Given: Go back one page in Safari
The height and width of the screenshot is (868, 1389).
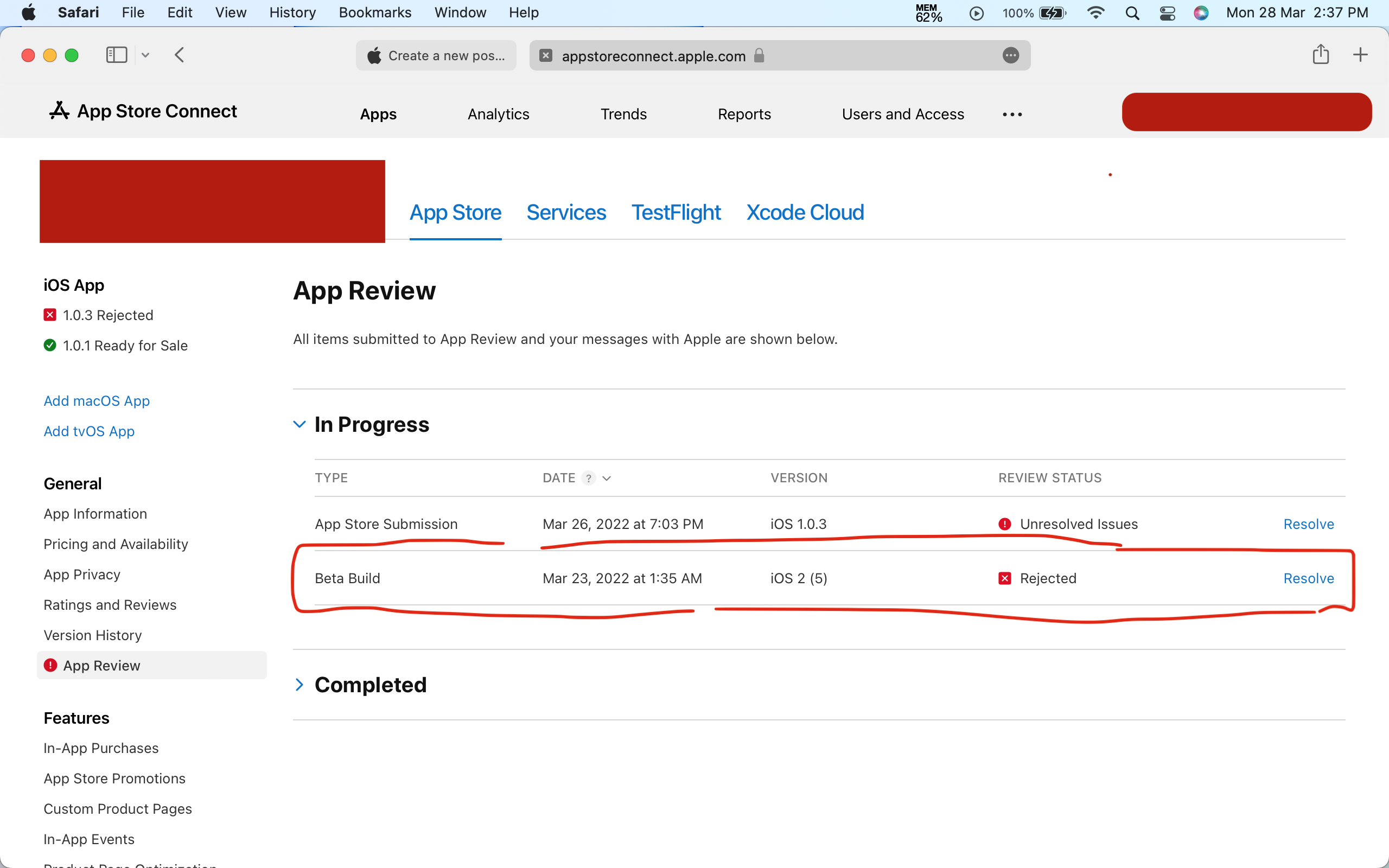Looking at the screenshot, I should (179, 55).
